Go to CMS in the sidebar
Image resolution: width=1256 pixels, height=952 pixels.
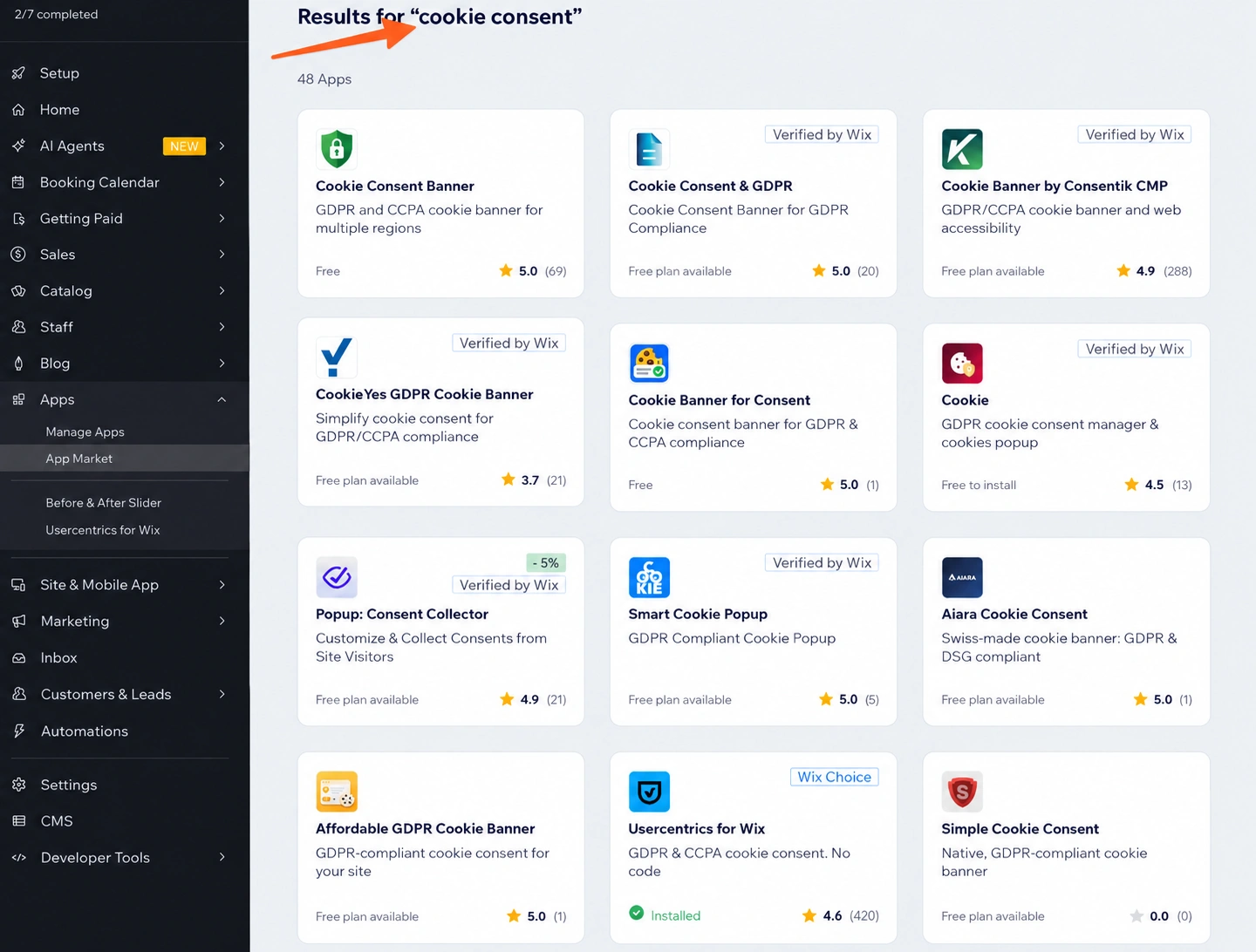[57, 821]
